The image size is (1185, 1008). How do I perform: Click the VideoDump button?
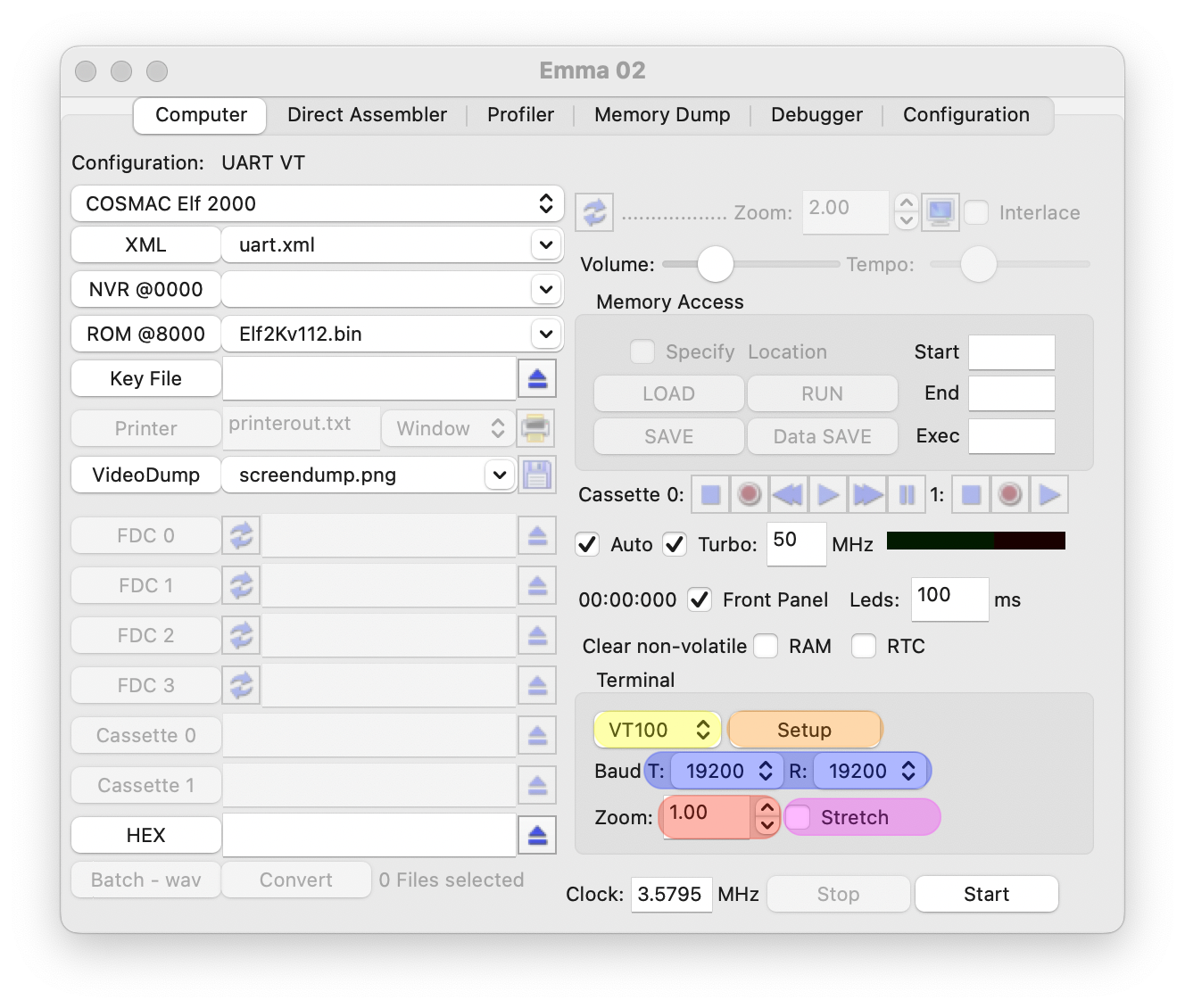(x=145, y=475)
